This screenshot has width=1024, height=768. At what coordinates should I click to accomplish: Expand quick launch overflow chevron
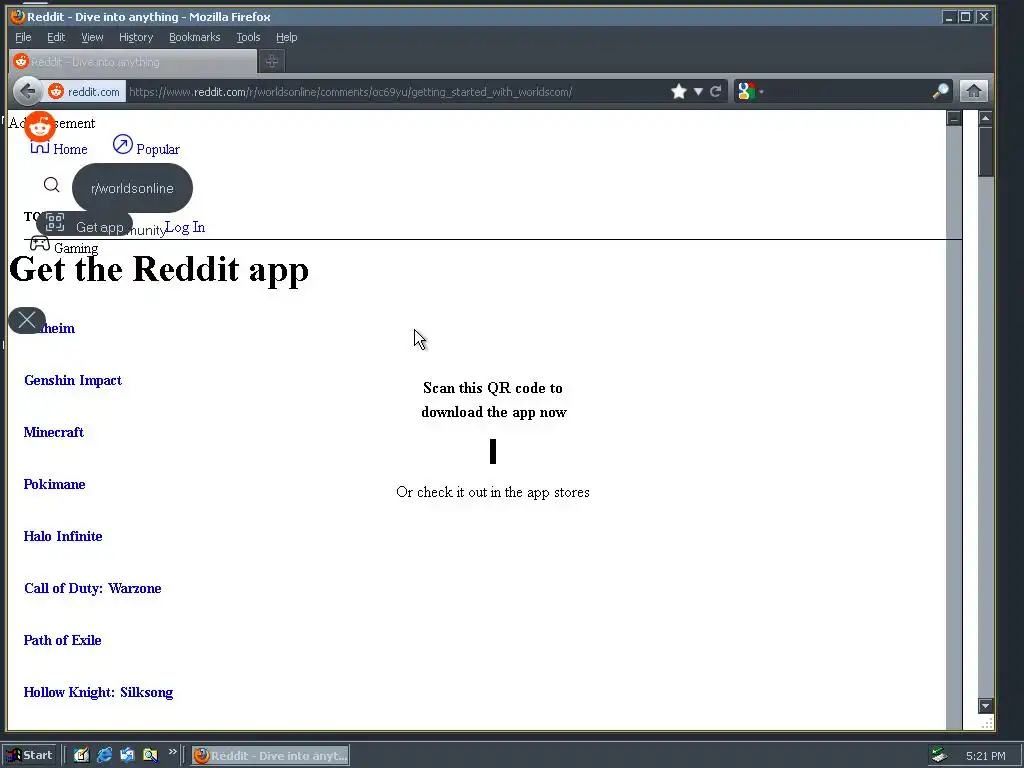[172, 752]
